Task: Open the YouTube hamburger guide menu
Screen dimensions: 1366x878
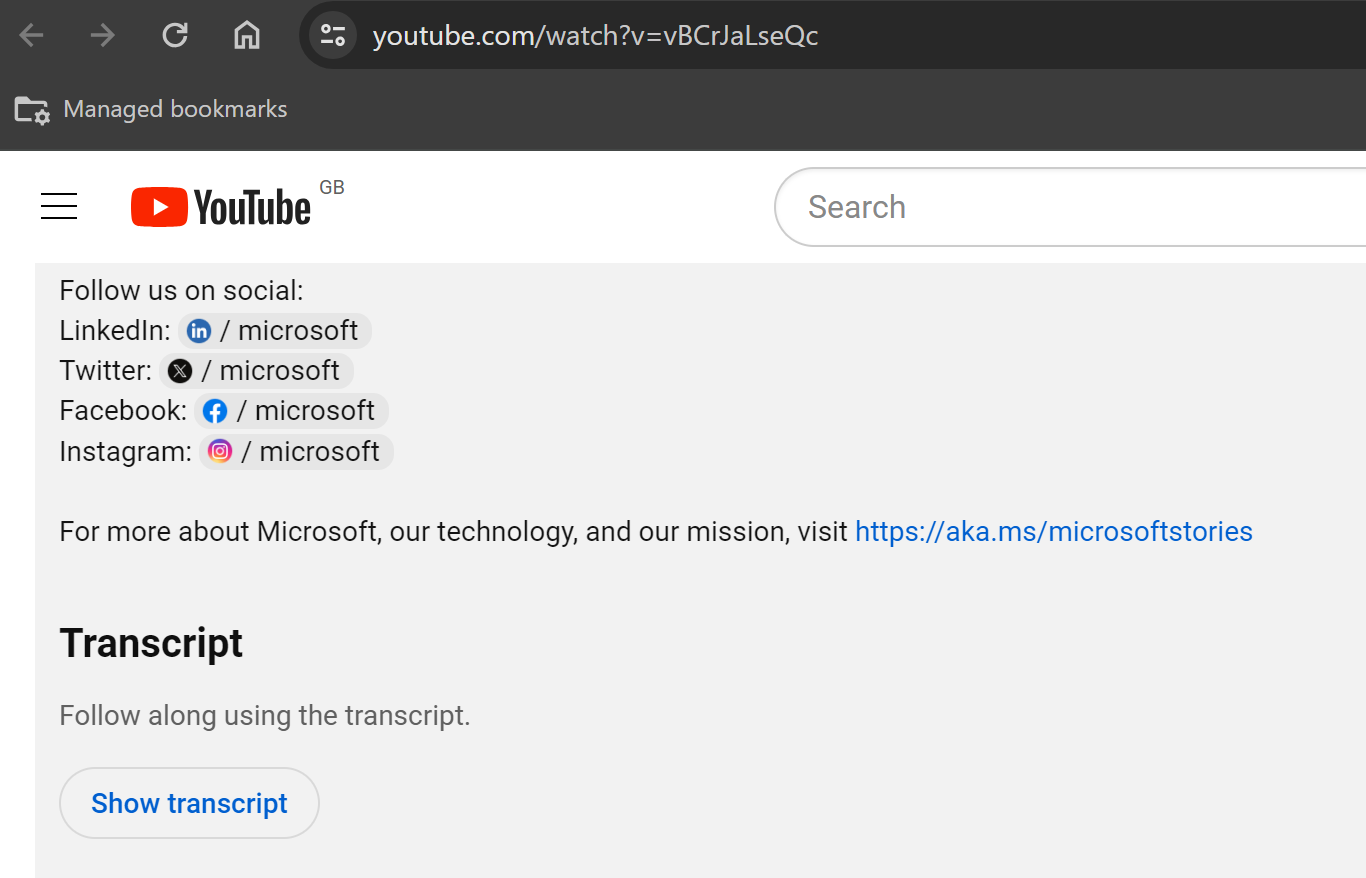Action: click(x=59, y=207)
